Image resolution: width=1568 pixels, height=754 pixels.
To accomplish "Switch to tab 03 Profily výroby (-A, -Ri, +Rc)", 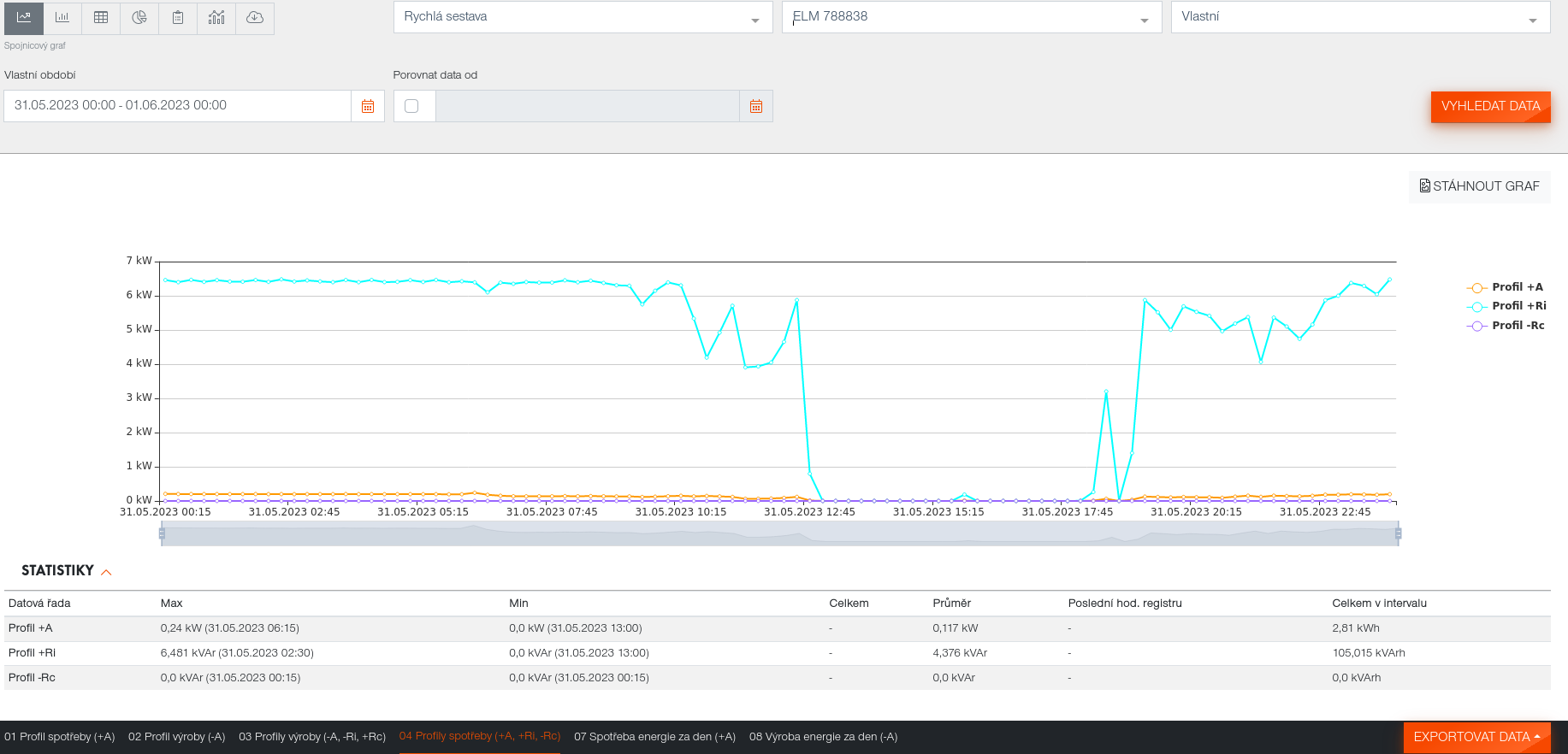I will [312, 737].
